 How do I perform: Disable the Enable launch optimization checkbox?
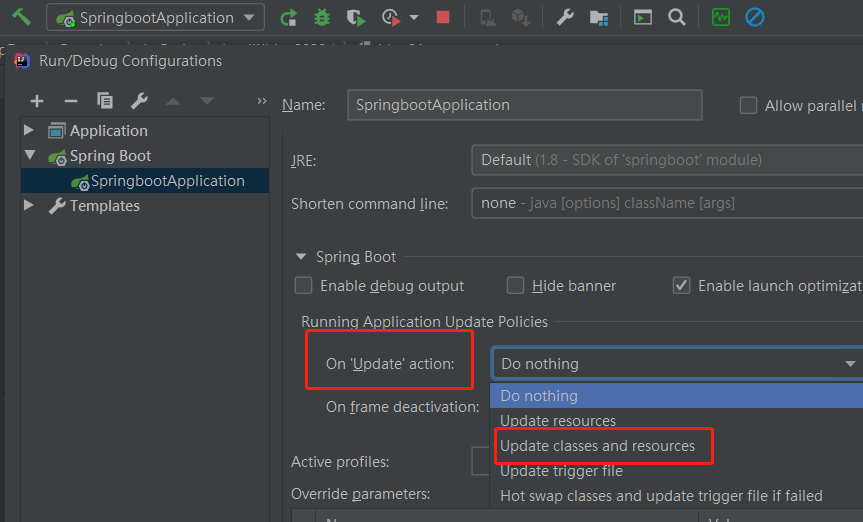pyautogui.click(x=681, y=286)
